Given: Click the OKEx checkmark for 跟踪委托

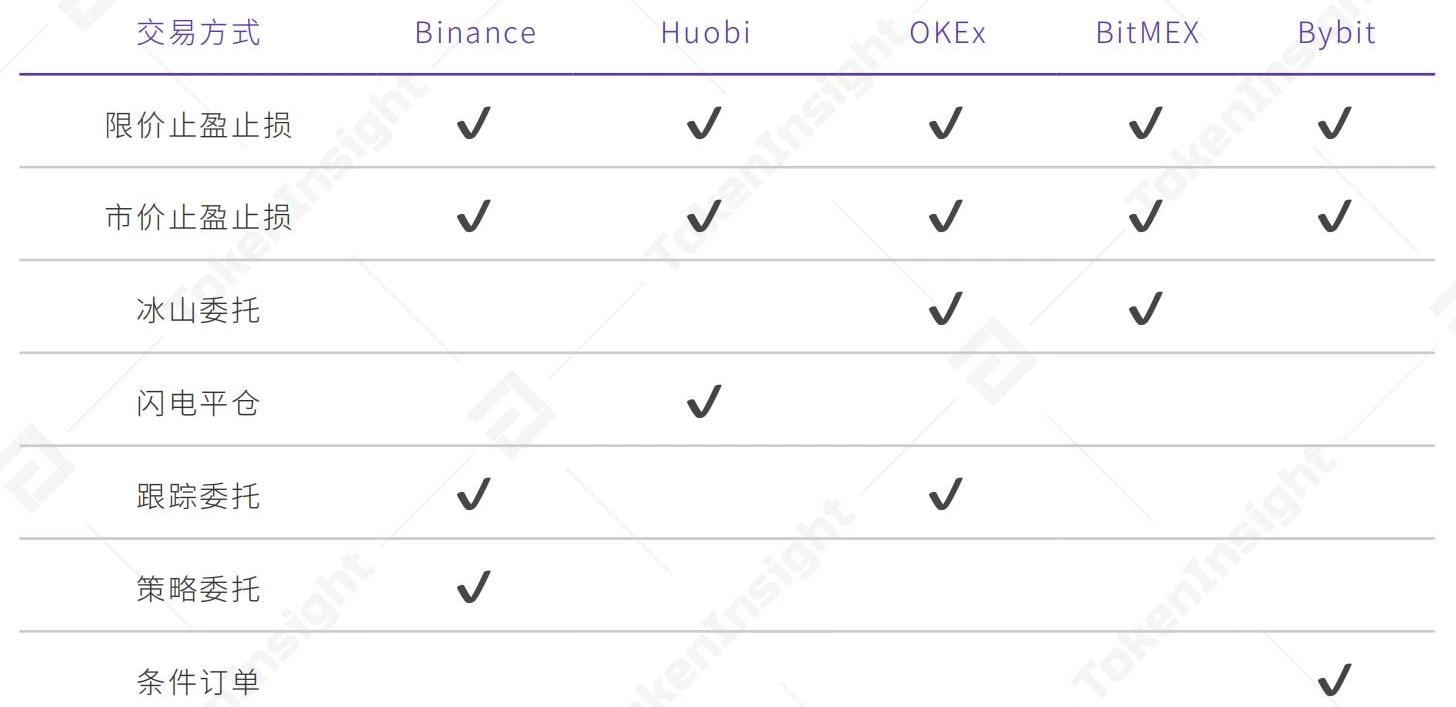Looking at the screenshot, I should coord(945,495).
